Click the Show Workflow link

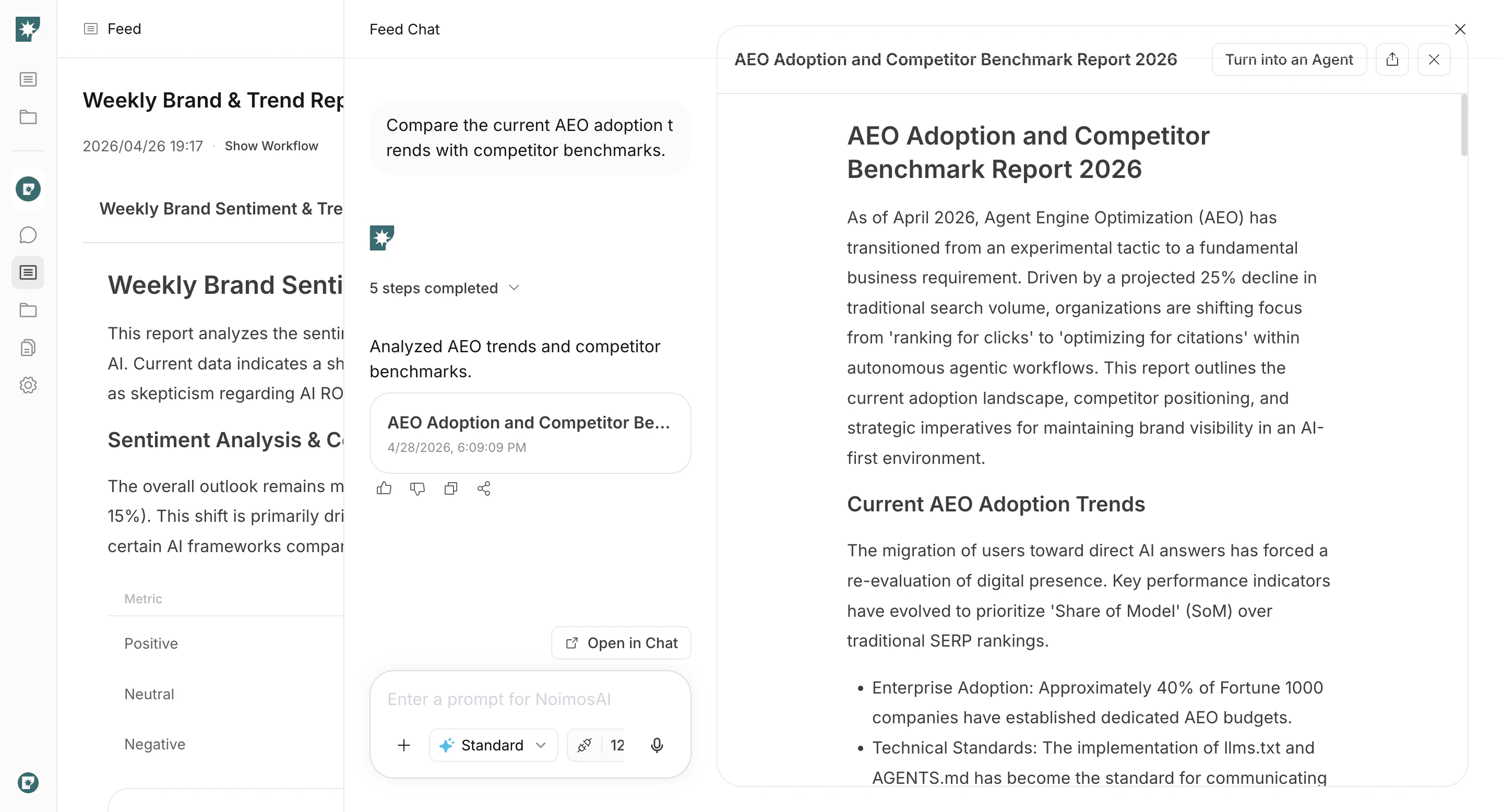click(272, 146)
